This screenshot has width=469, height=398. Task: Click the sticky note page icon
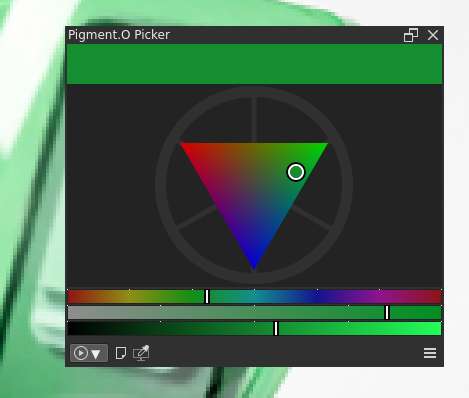[x=121, y=353]
